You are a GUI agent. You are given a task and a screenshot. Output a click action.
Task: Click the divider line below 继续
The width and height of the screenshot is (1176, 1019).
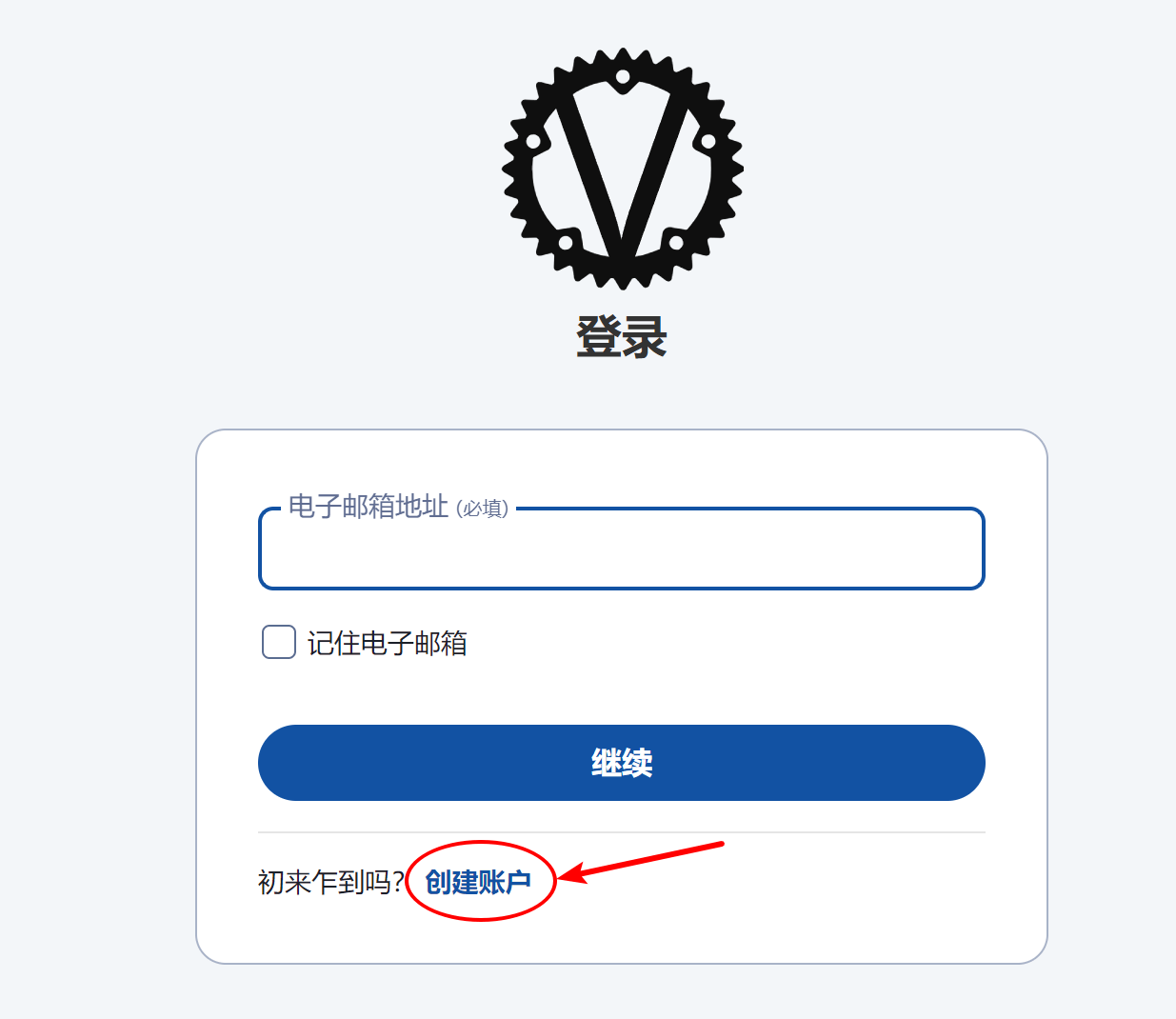click(622, 832)
